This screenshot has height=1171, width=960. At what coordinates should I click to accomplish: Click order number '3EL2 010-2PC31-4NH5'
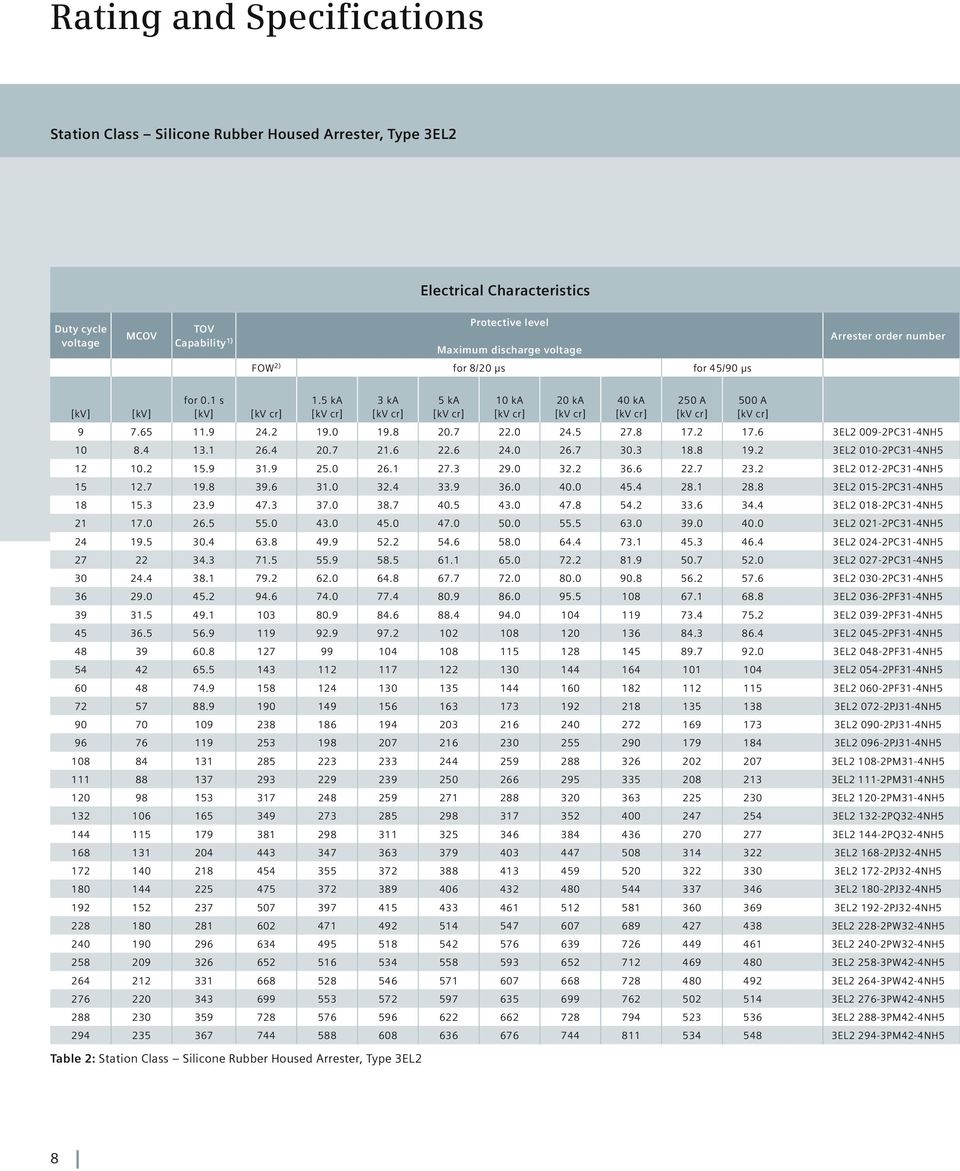(x=888, y=450)
